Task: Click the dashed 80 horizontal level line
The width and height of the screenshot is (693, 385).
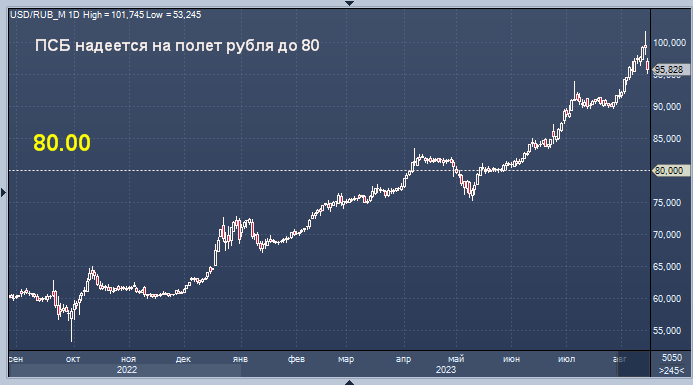Action: click(330, 170)
